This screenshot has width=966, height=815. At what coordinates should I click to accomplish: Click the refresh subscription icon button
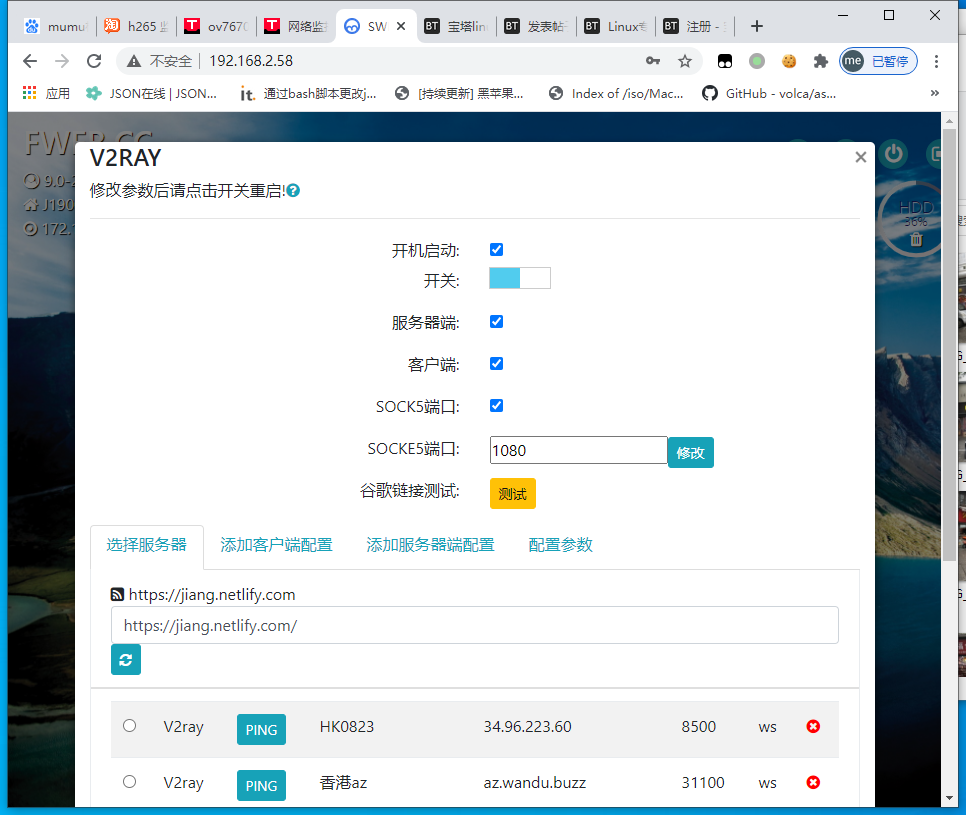(x=126, y=660)
